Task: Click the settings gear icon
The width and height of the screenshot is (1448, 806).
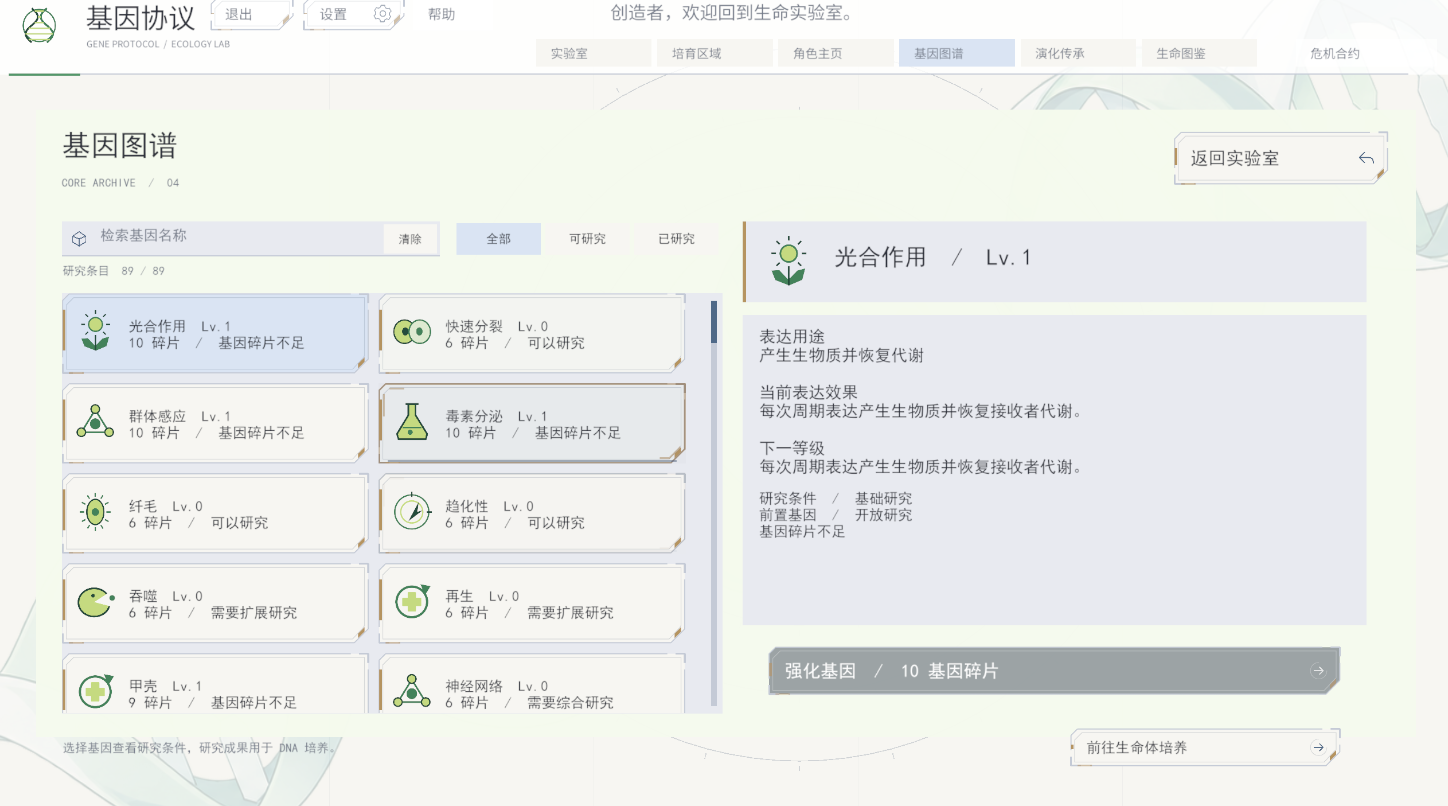Action: point(382,14)
